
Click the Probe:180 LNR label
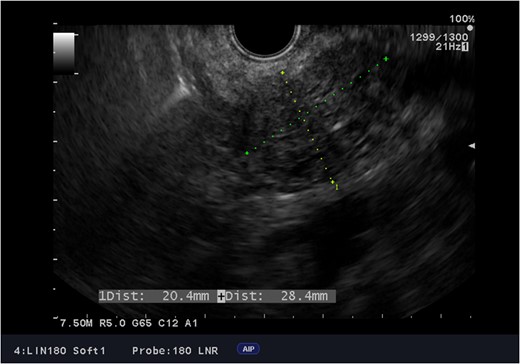click(175, 351)
